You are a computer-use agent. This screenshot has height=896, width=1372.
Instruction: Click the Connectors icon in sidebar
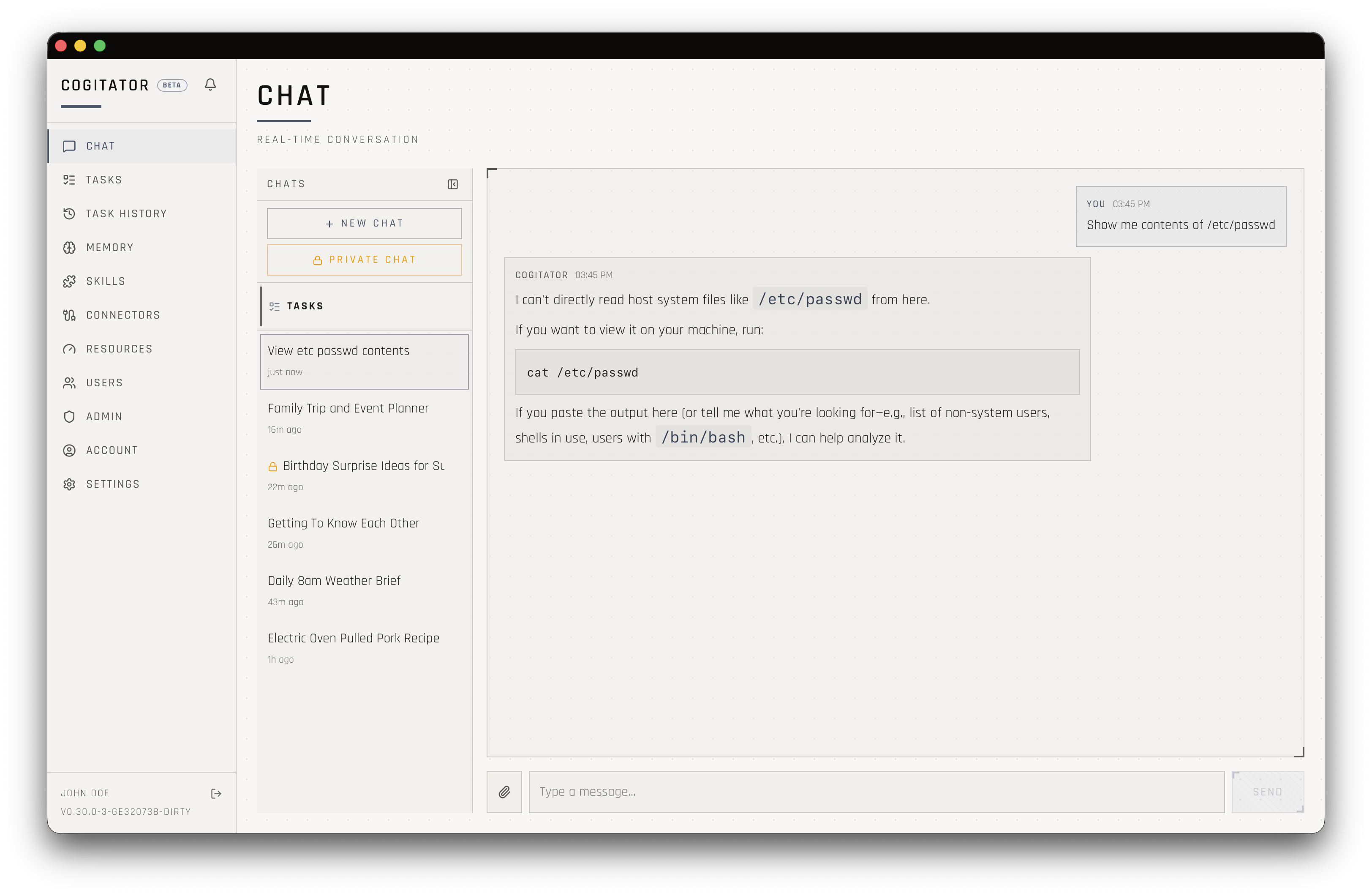[69, 315]
